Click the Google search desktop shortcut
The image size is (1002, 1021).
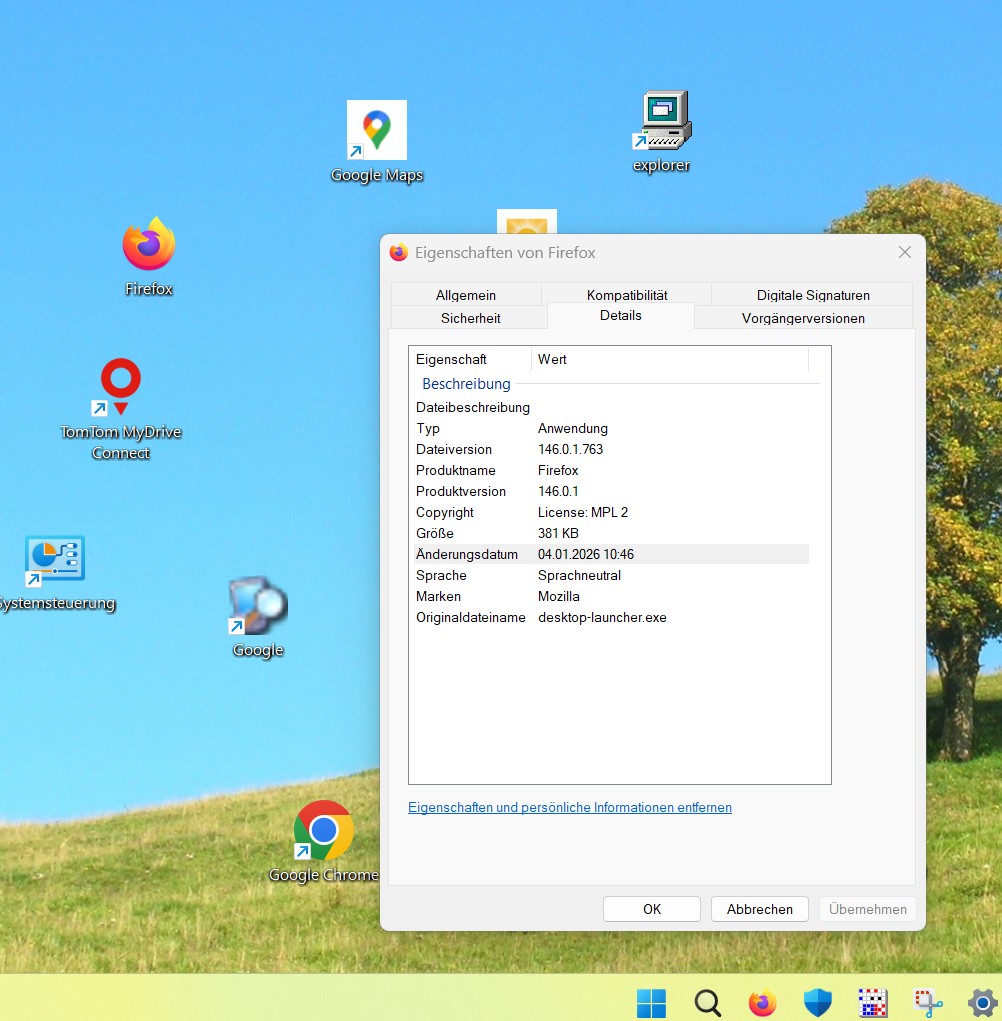coord(258,606)
